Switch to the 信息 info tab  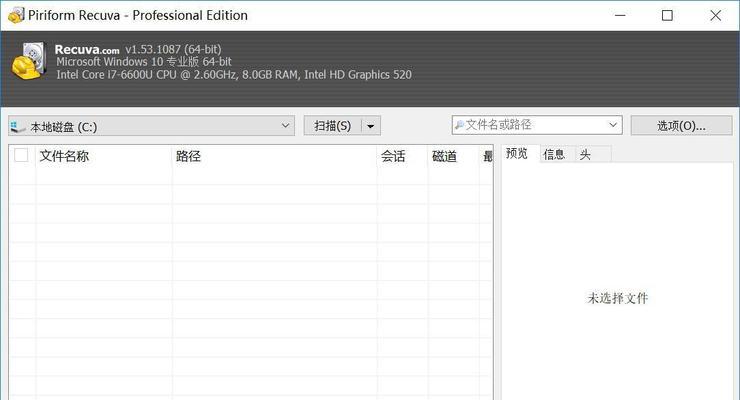[x=557, y=154]
